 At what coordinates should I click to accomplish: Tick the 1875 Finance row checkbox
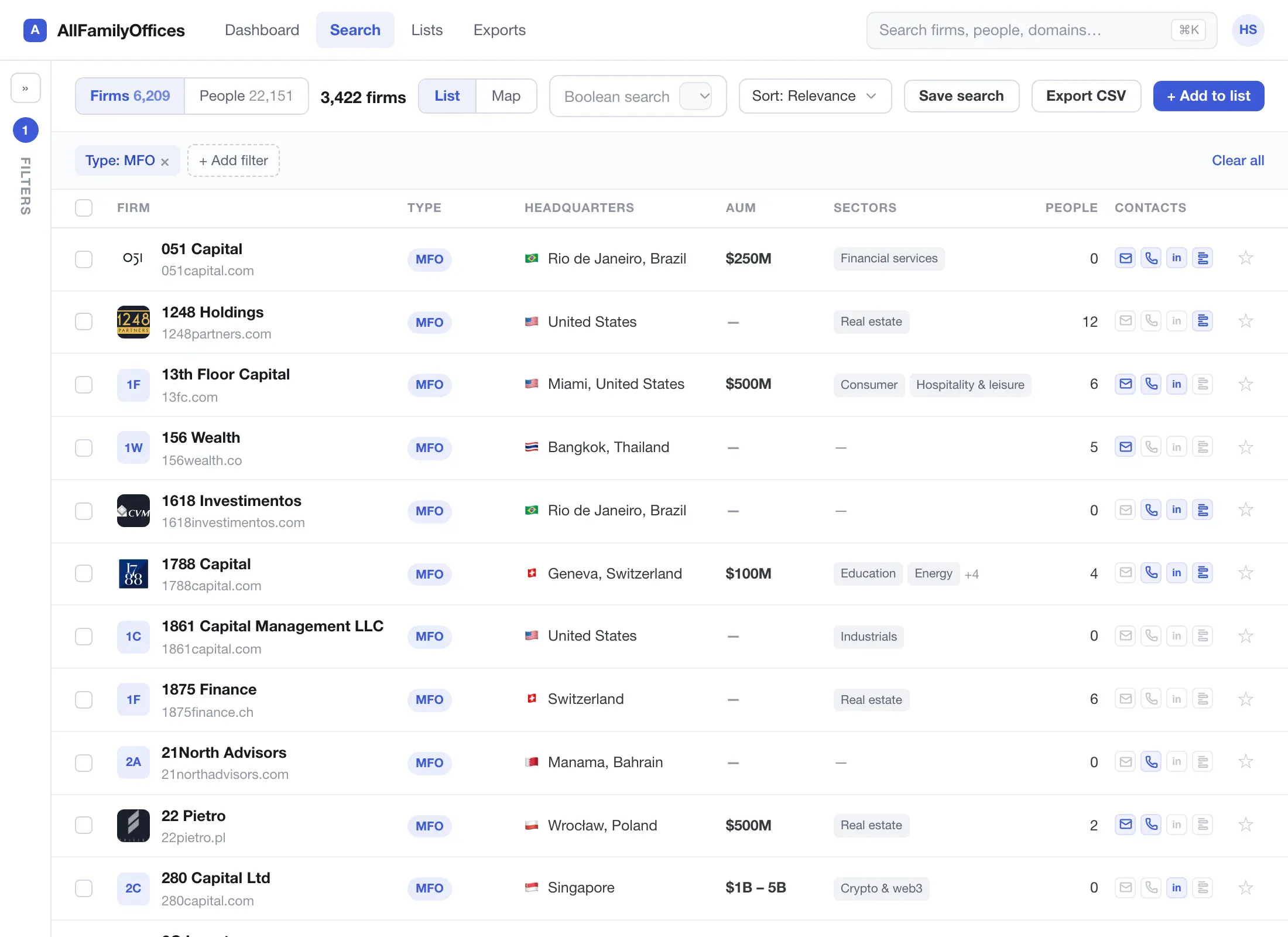(84, 700)
